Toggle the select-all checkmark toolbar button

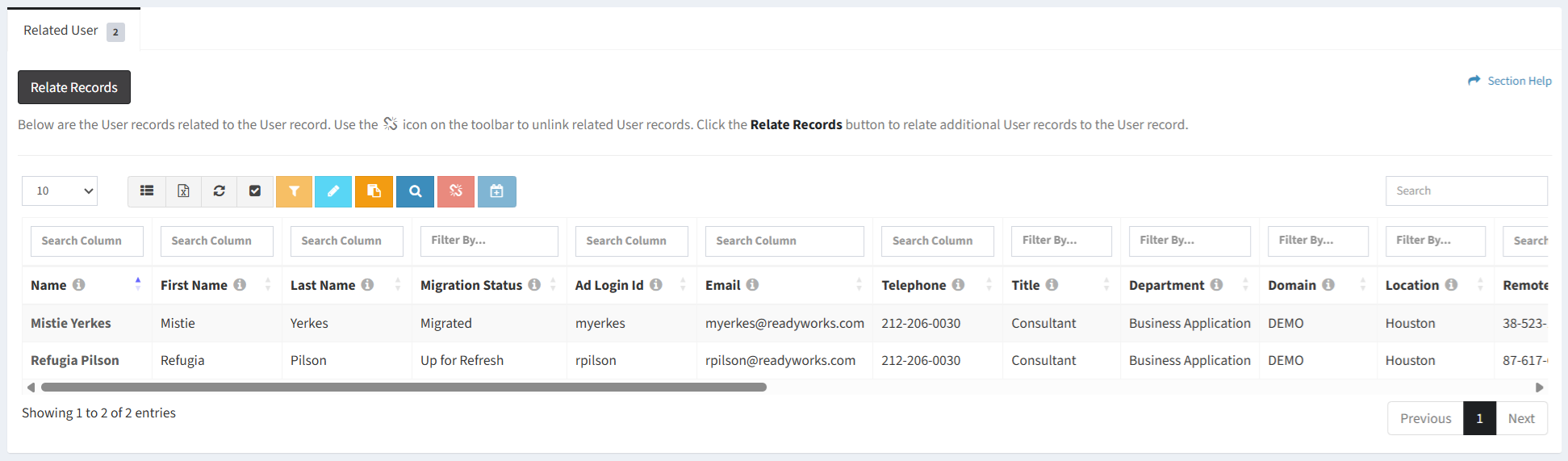255,191
